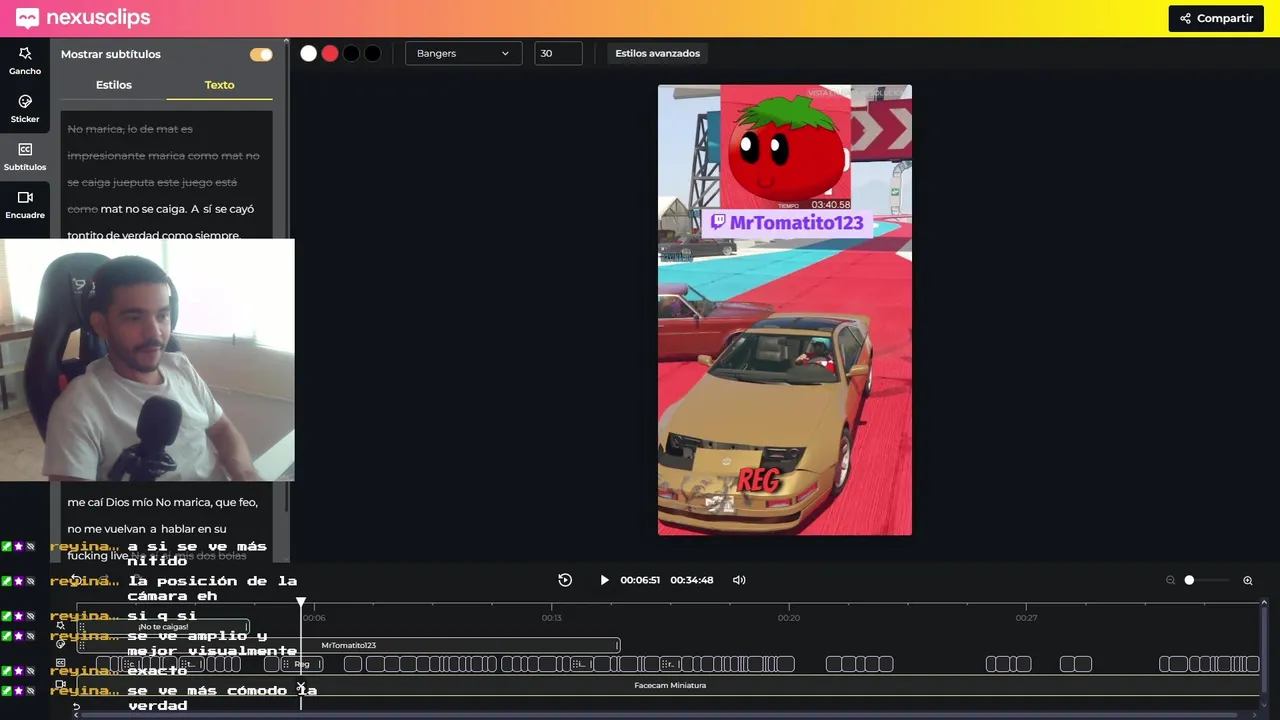1280x720 pixels.
Task: Click the line "No marica, lo de mat es"
Action: click(x=130, y=129)
